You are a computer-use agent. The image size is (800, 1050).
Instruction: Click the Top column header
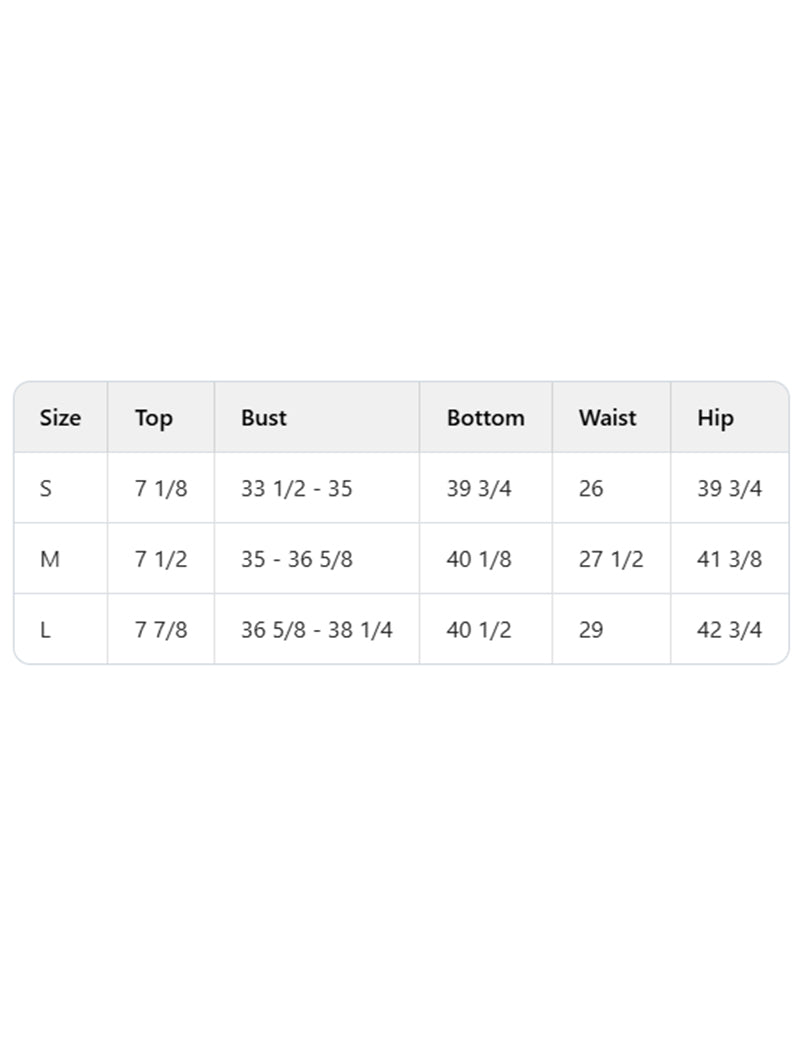[x=154, y=418]
